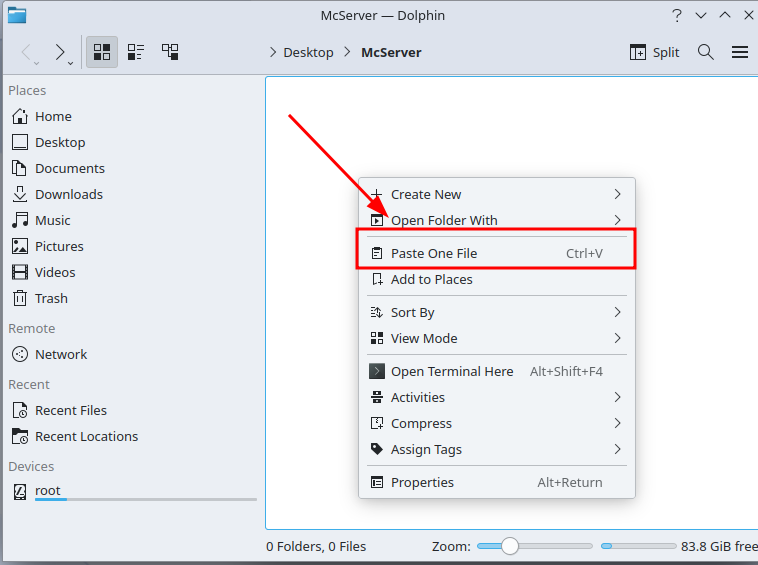The width and height of the screenshot is (758, 565).
Task: Select the root device
Action: (x=48, y=490)
